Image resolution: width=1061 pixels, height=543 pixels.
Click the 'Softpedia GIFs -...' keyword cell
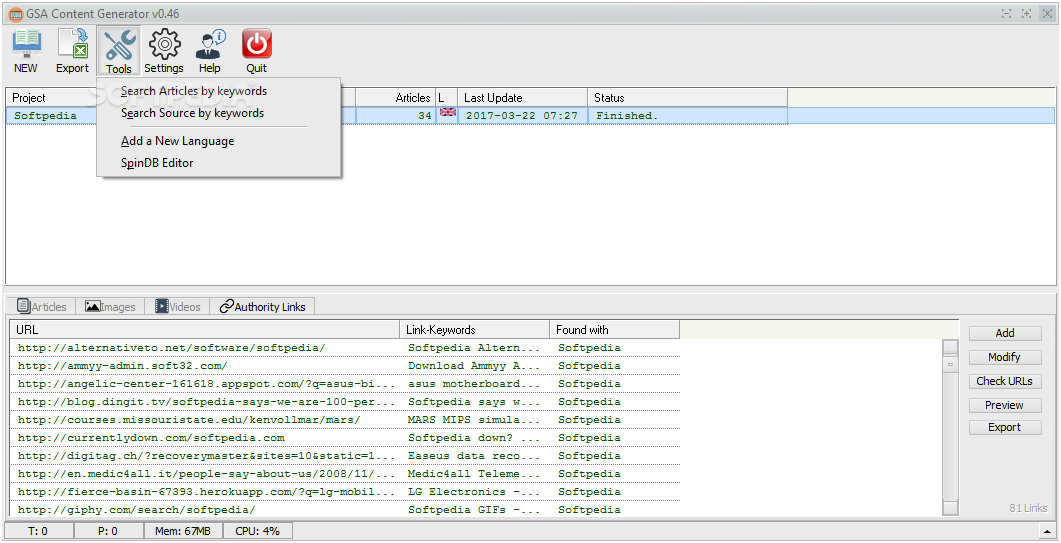(x=474, y=510)
